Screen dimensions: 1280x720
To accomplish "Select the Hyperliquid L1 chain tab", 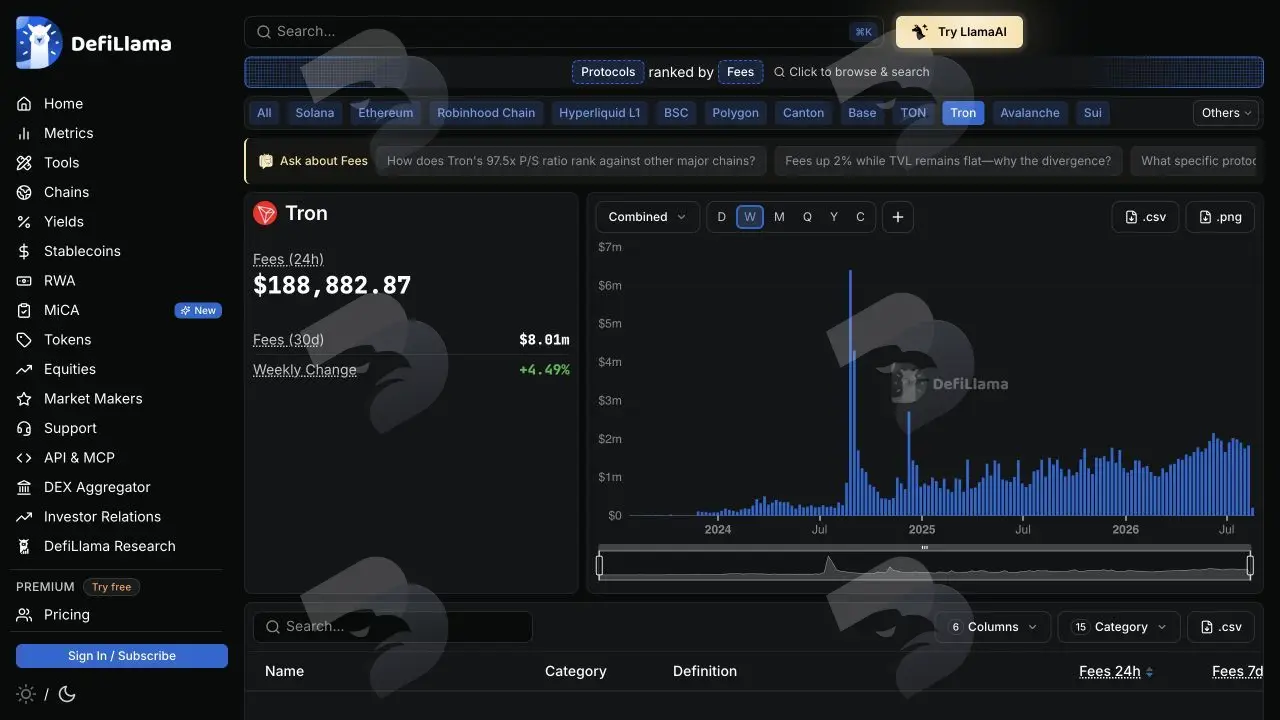I will coord(600,113).
